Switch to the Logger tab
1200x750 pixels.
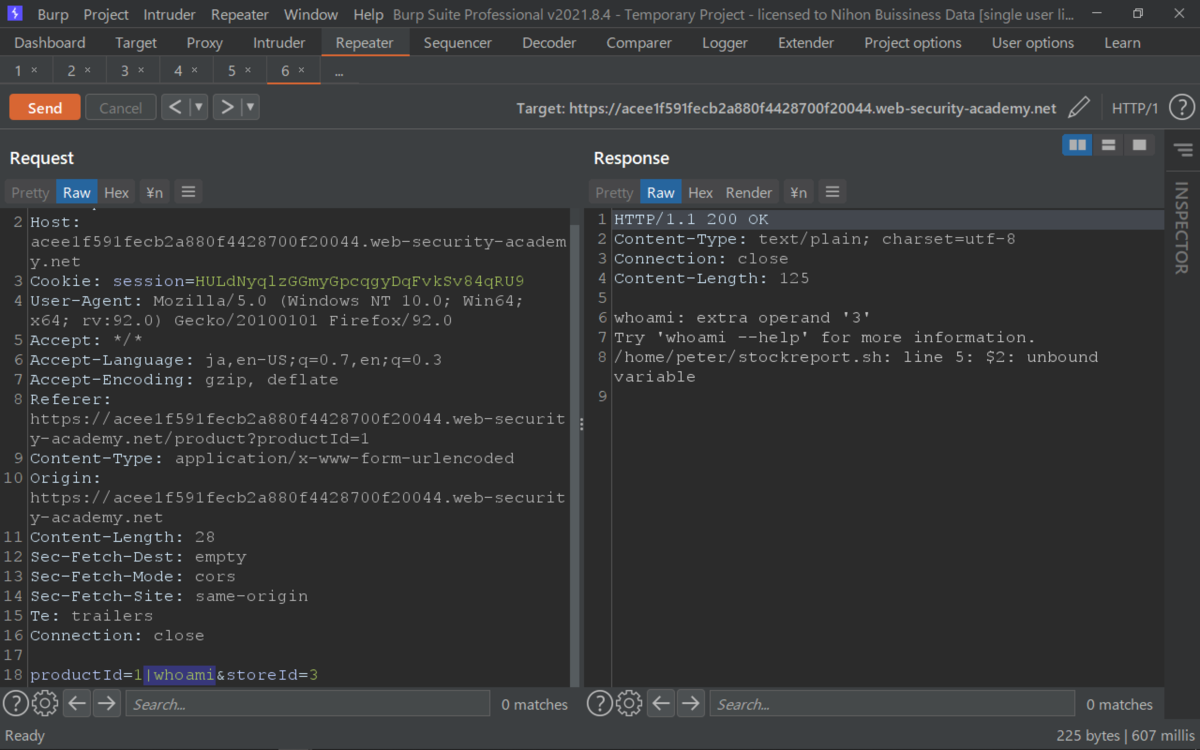(725, 43)
